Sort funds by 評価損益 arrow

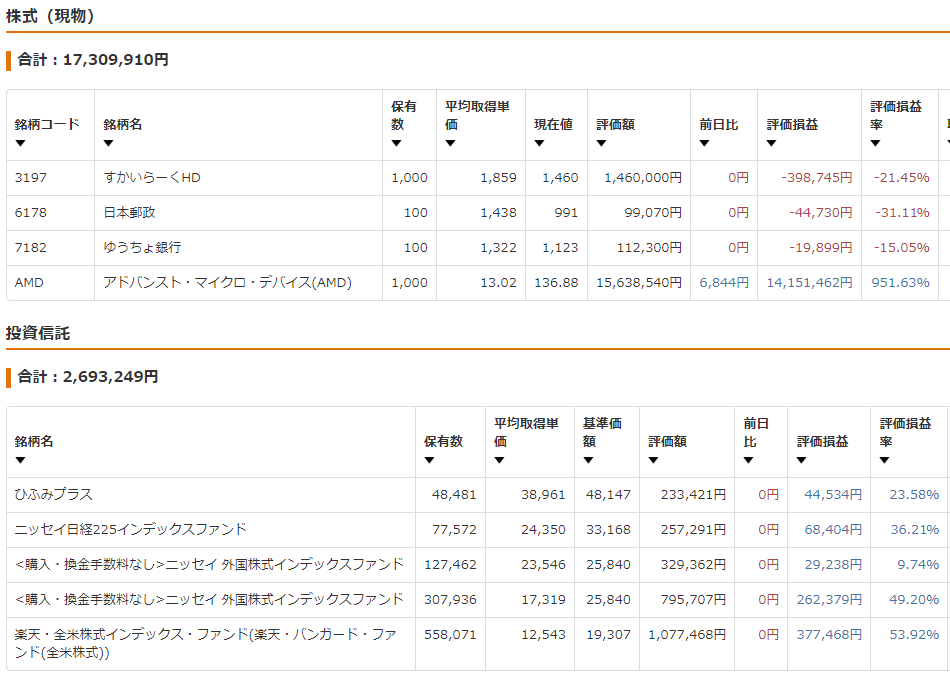coord(801,460)
